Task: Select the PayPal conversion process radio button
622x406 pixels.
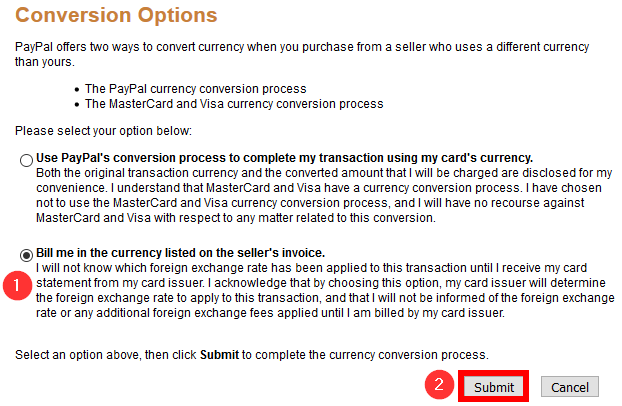Action: (x=25, y=160)
